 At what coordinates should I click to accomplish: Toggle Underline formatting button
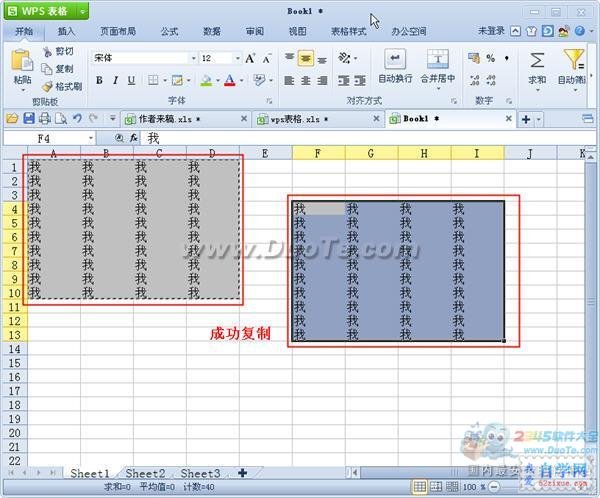[x=131, y=80]
